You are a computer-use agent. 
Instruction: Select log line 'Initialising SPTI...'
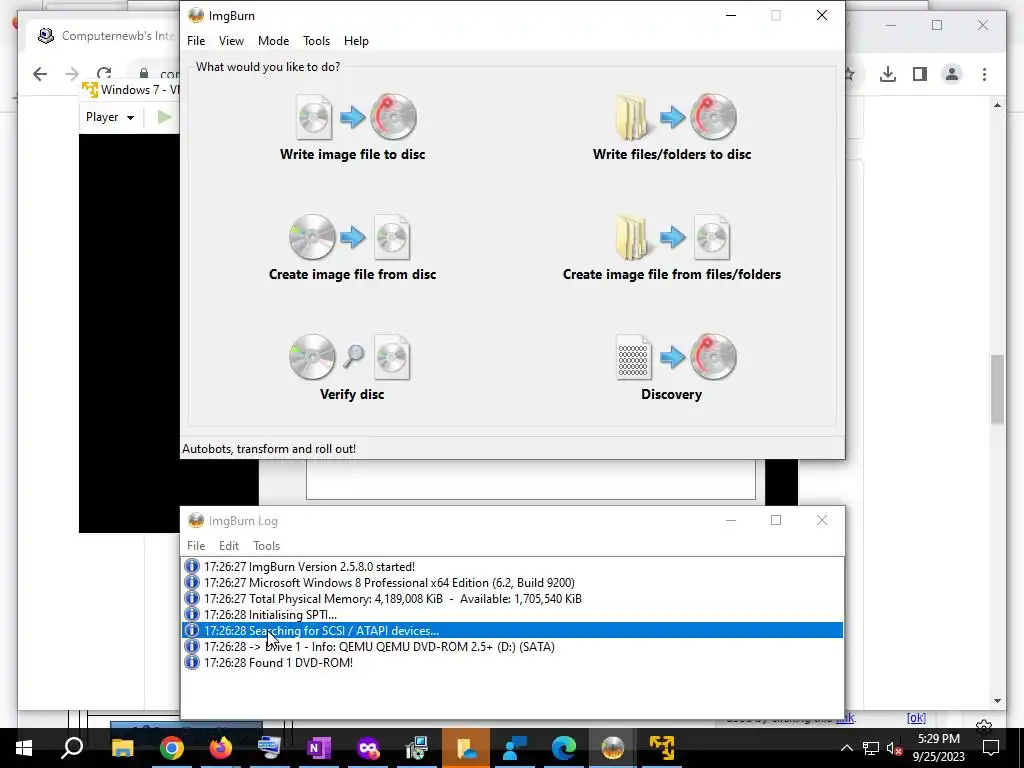513,615
